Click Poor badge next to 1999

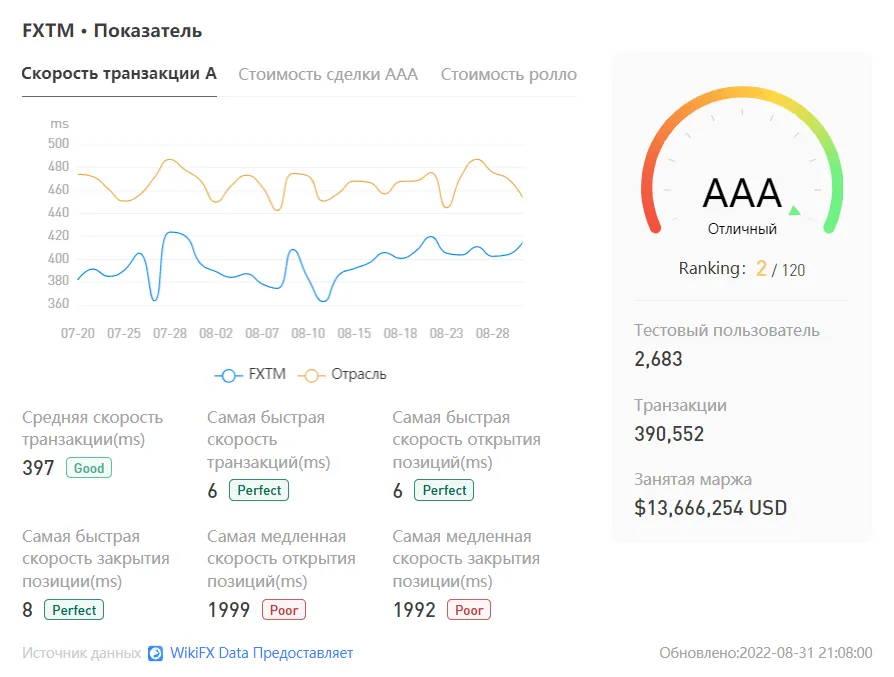[284, 610]
